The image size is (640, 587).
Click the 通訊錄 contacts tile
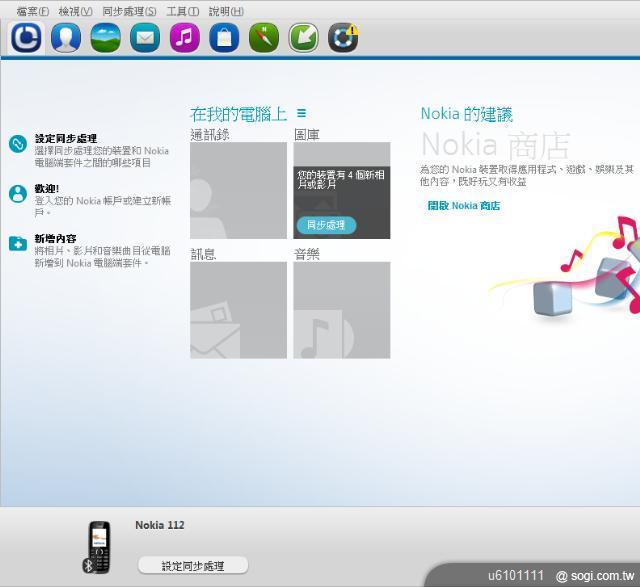tap(238, 190)
